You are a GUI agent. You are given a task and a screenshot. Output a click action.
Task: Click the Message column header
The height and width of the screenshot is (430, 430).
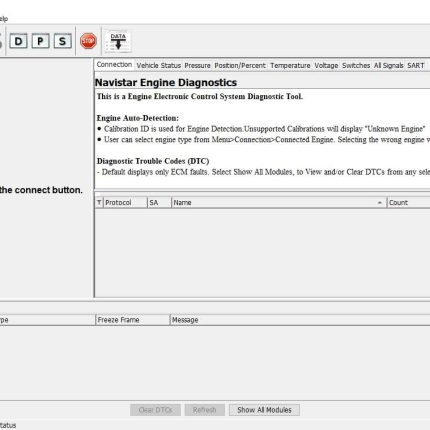coord(300,320)
